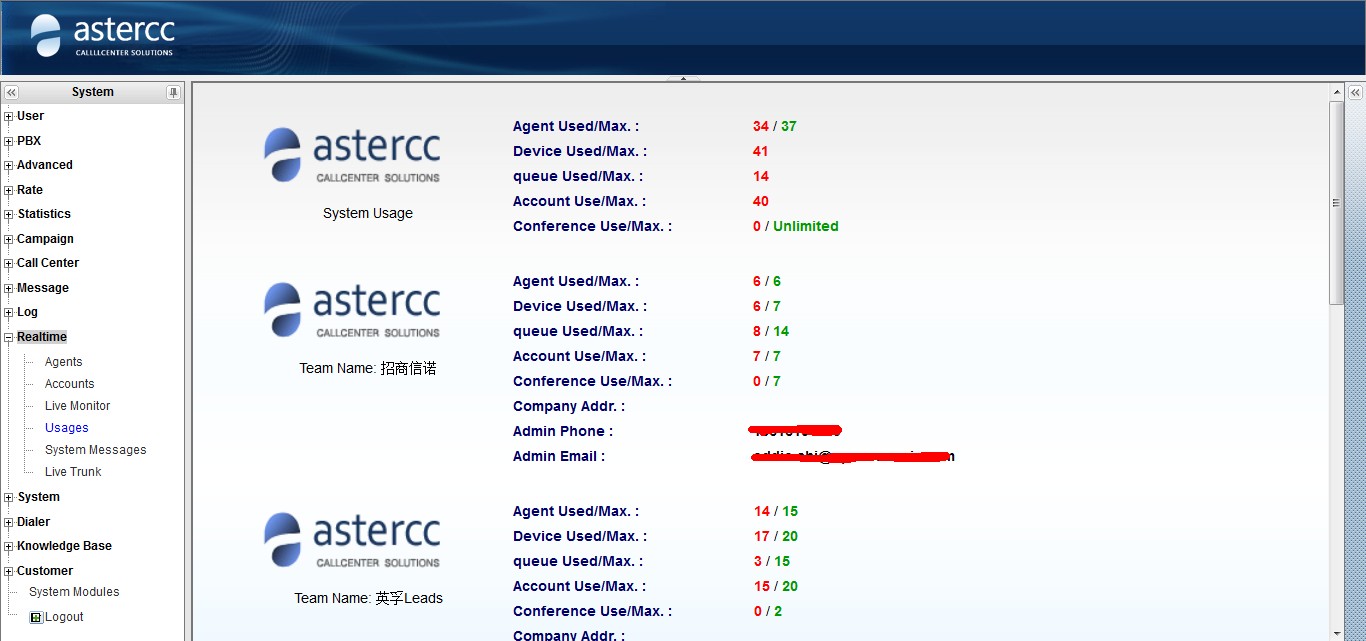The width and height of the screenshot is (1366, 641).
Task: Open Live Monitor page
Action: [77, 406]
